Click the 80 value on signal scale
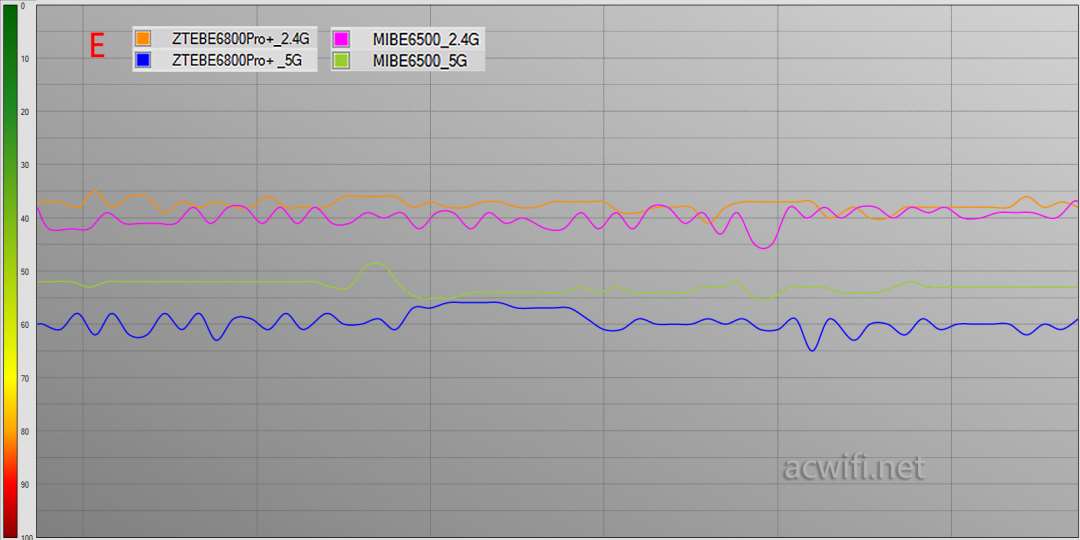This screenshot has height=540, width=1080. 24,431
